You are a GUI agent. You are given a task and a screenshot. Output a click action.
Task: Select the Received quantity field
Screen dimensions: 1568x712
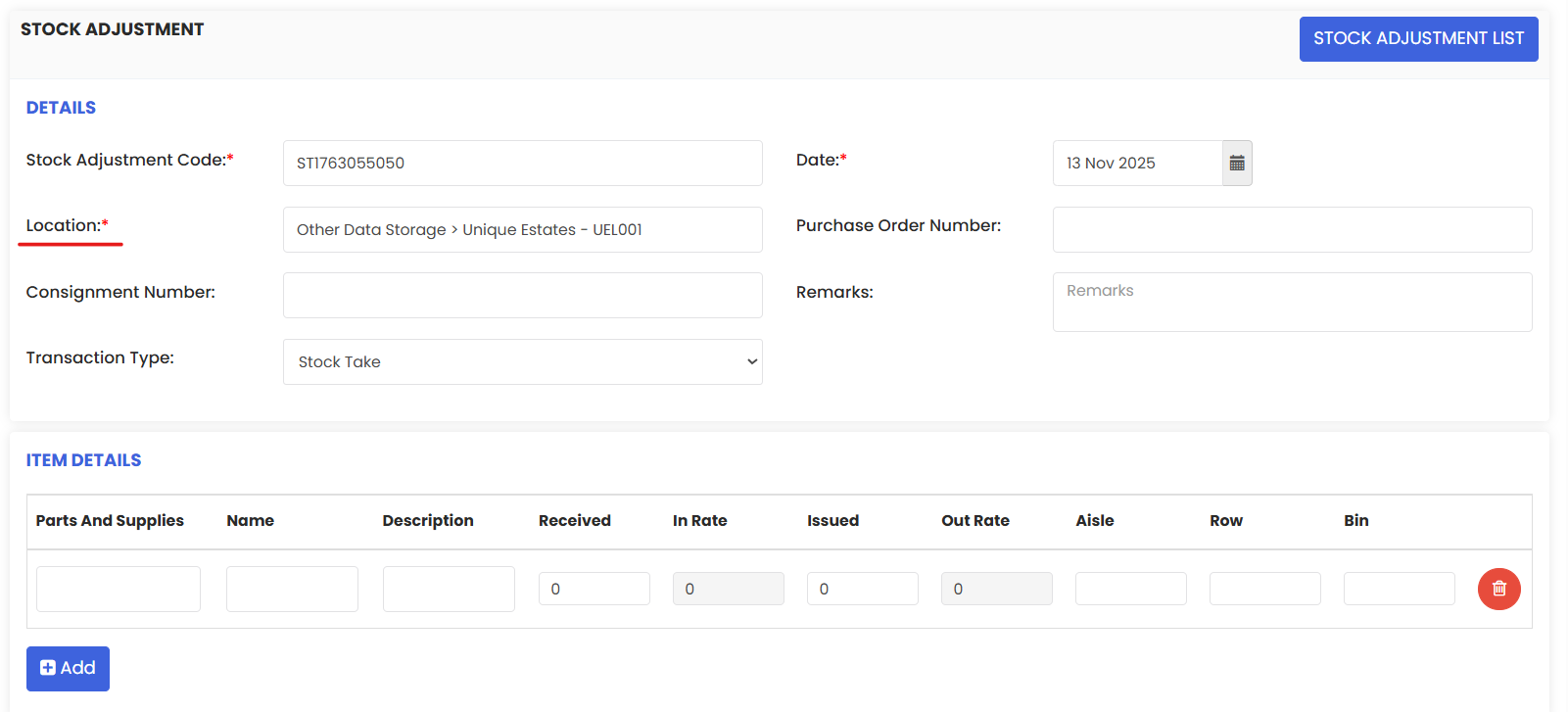click(x=594, y=589)
